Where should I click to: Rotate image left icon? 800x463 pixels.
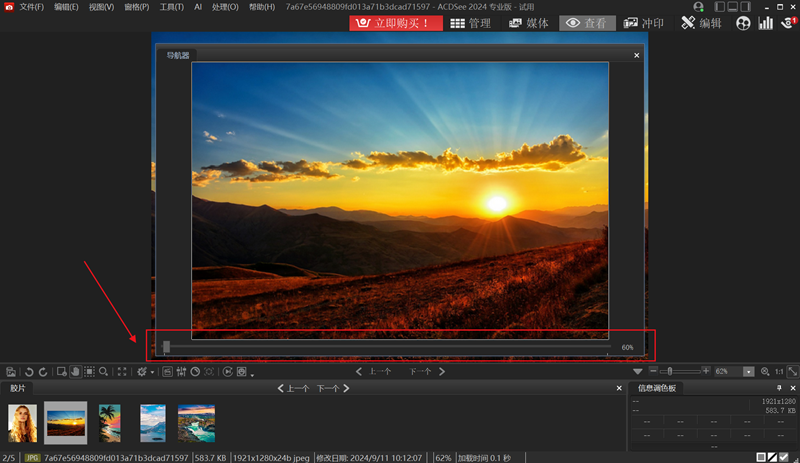pos(29,372)
